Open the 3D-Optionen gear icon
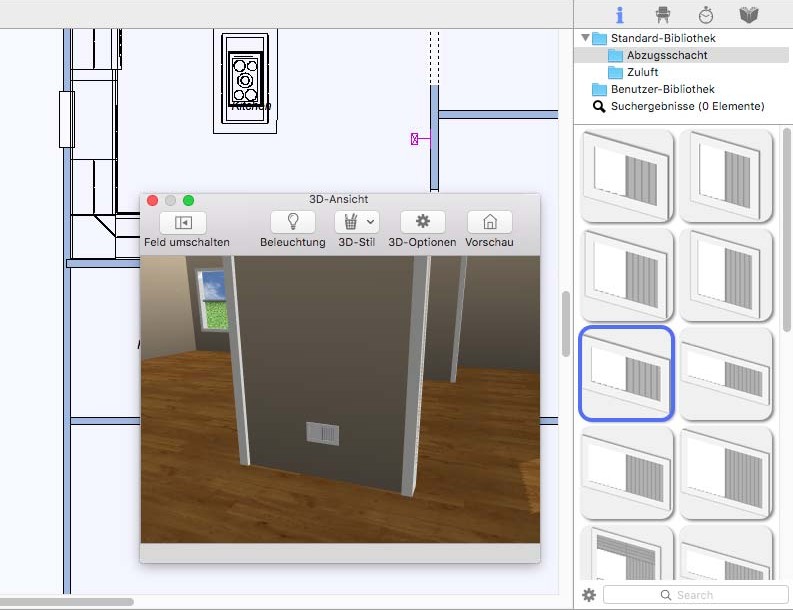 (422, 222)
